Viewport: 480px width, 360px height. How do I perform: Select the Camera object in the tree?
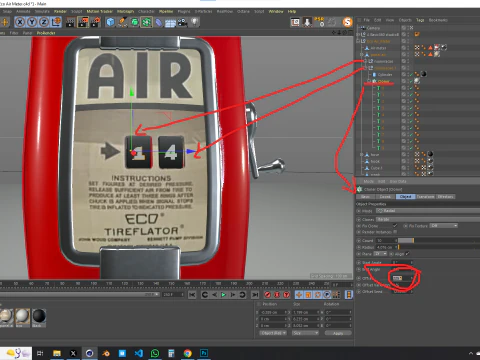(x=373, y=28)
